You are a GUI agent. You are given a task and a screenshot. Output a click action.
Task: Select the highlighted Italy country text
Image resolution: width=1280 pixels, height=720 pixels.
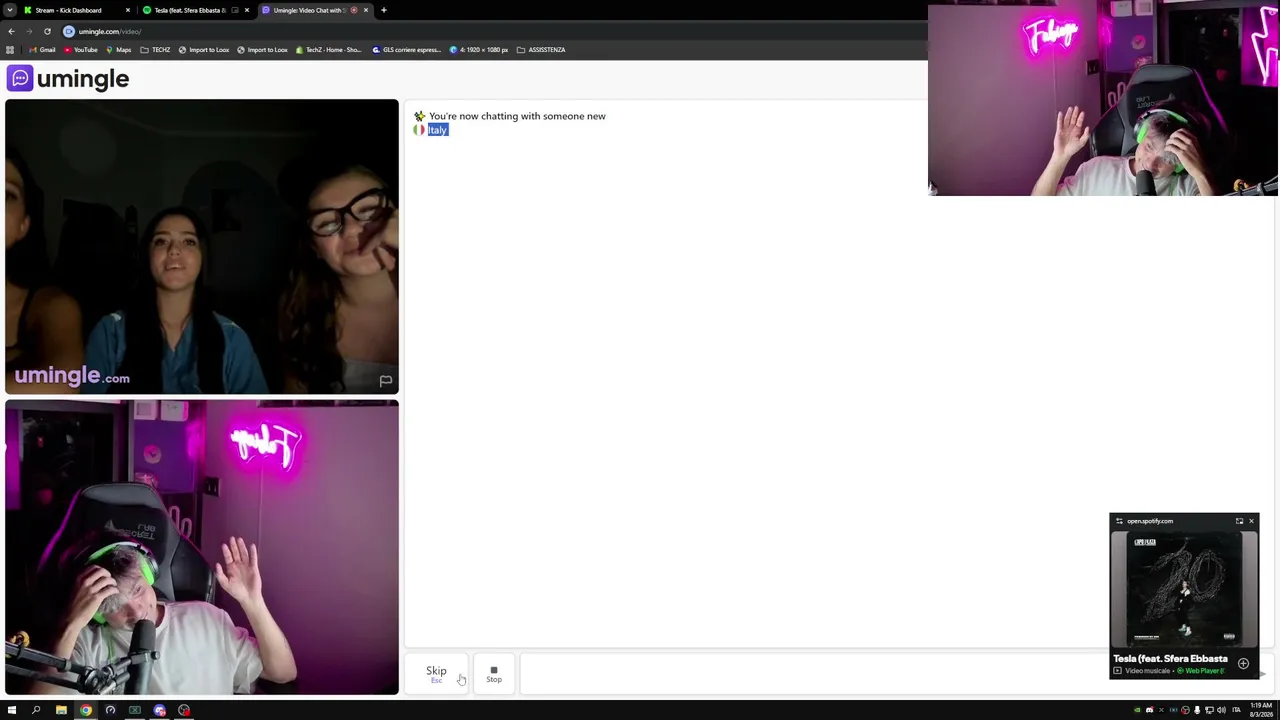pos(438,130)
